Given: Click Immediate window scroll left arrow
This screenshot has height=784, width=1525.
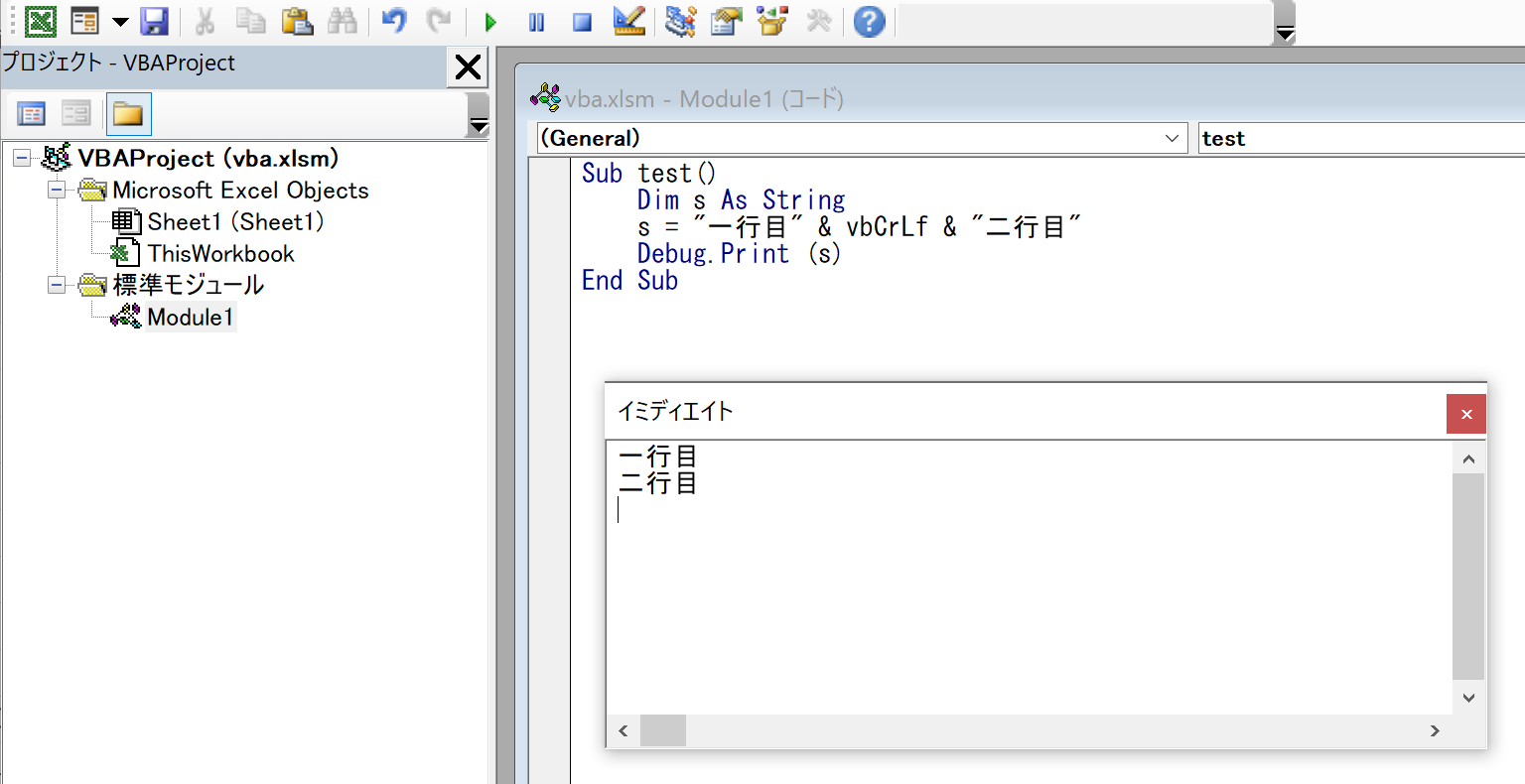Looking at the screenshot, I should tap(624, 730).
